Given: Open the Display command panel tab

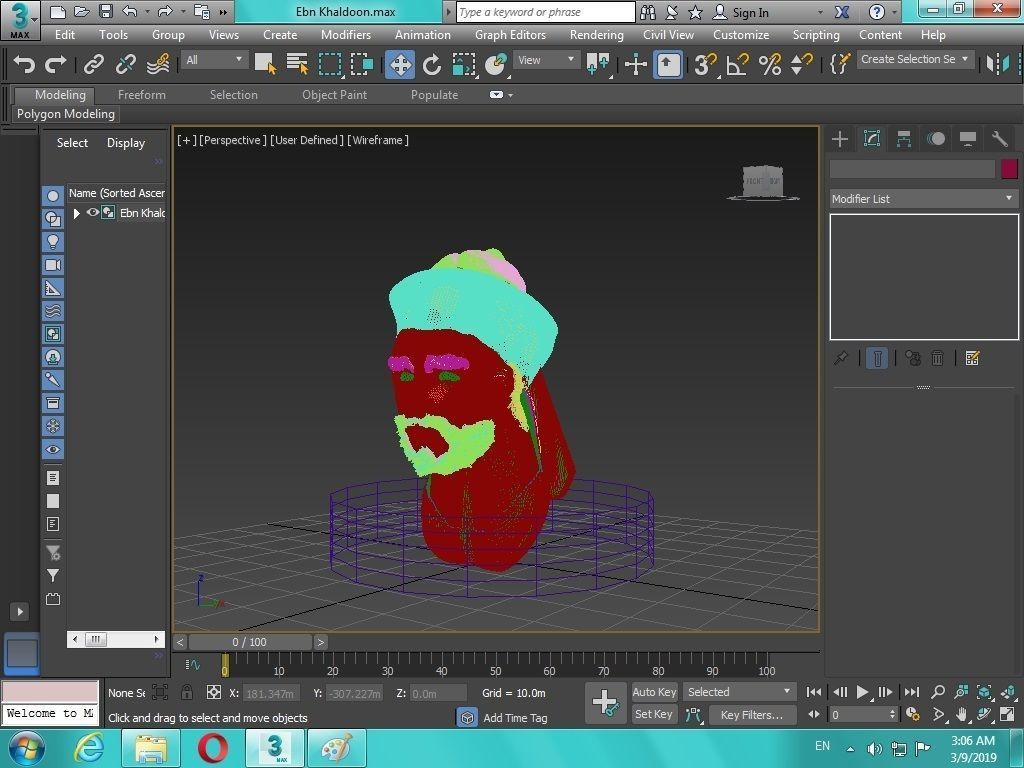Looking at the screenshot, I should tap(968, 138).
